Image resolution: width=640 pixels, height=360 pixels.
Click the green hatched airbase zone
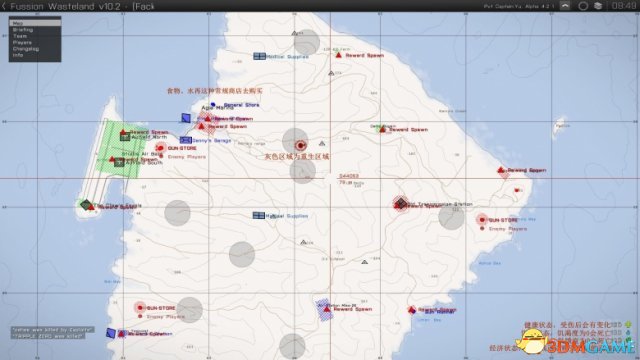click(x=121, y=149)
